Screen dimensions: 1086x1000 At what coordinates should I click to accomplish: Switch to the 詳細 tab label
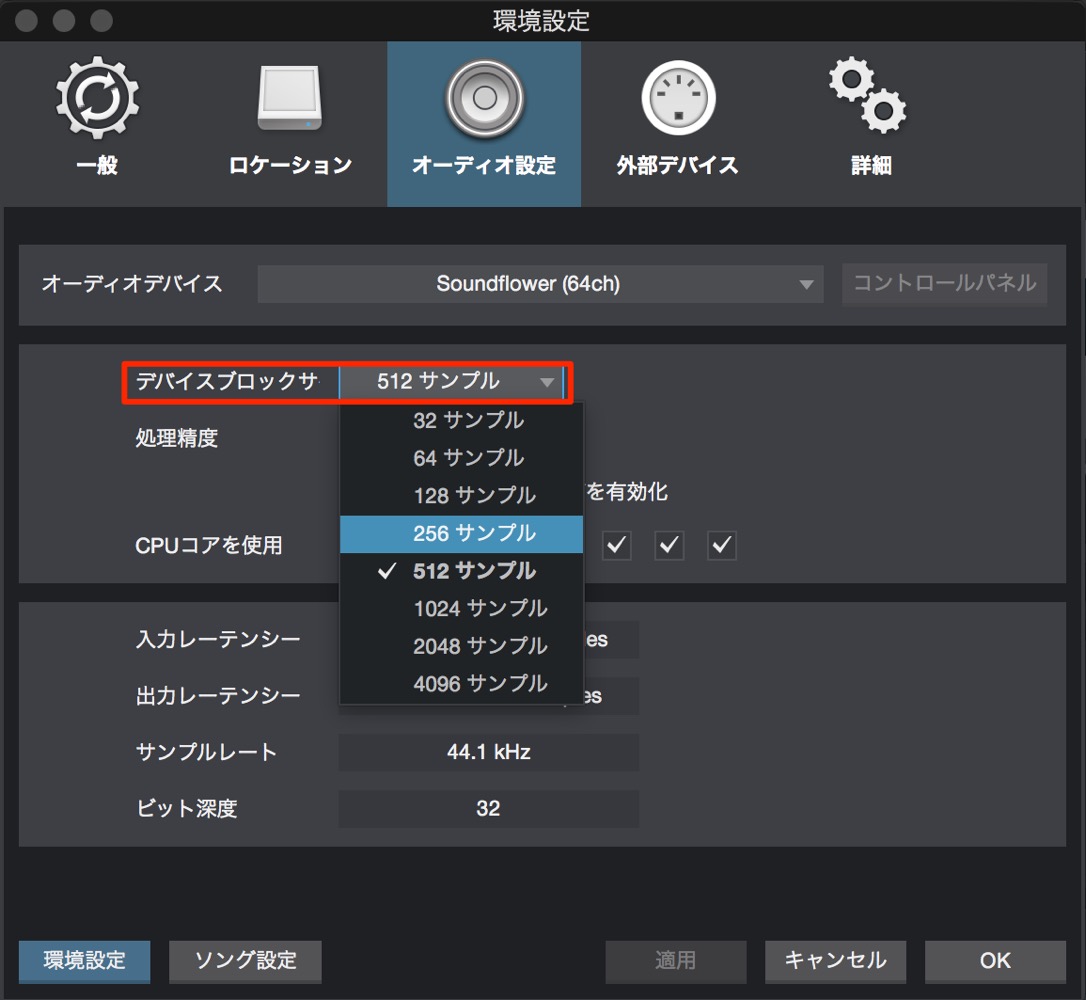pyautogui.click(x=871, y=165)
